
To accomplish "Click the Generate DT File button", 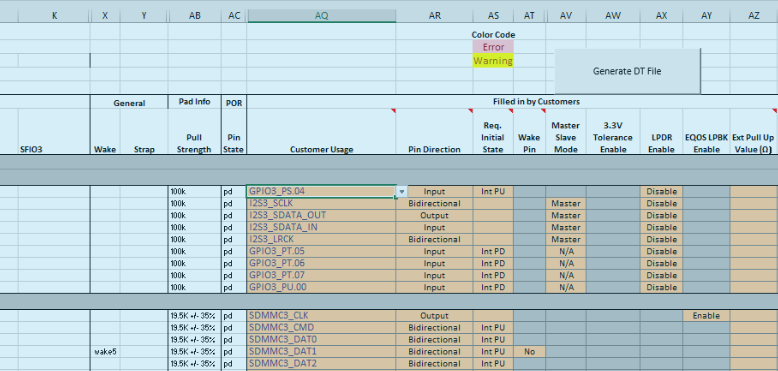I will (627, 71).
